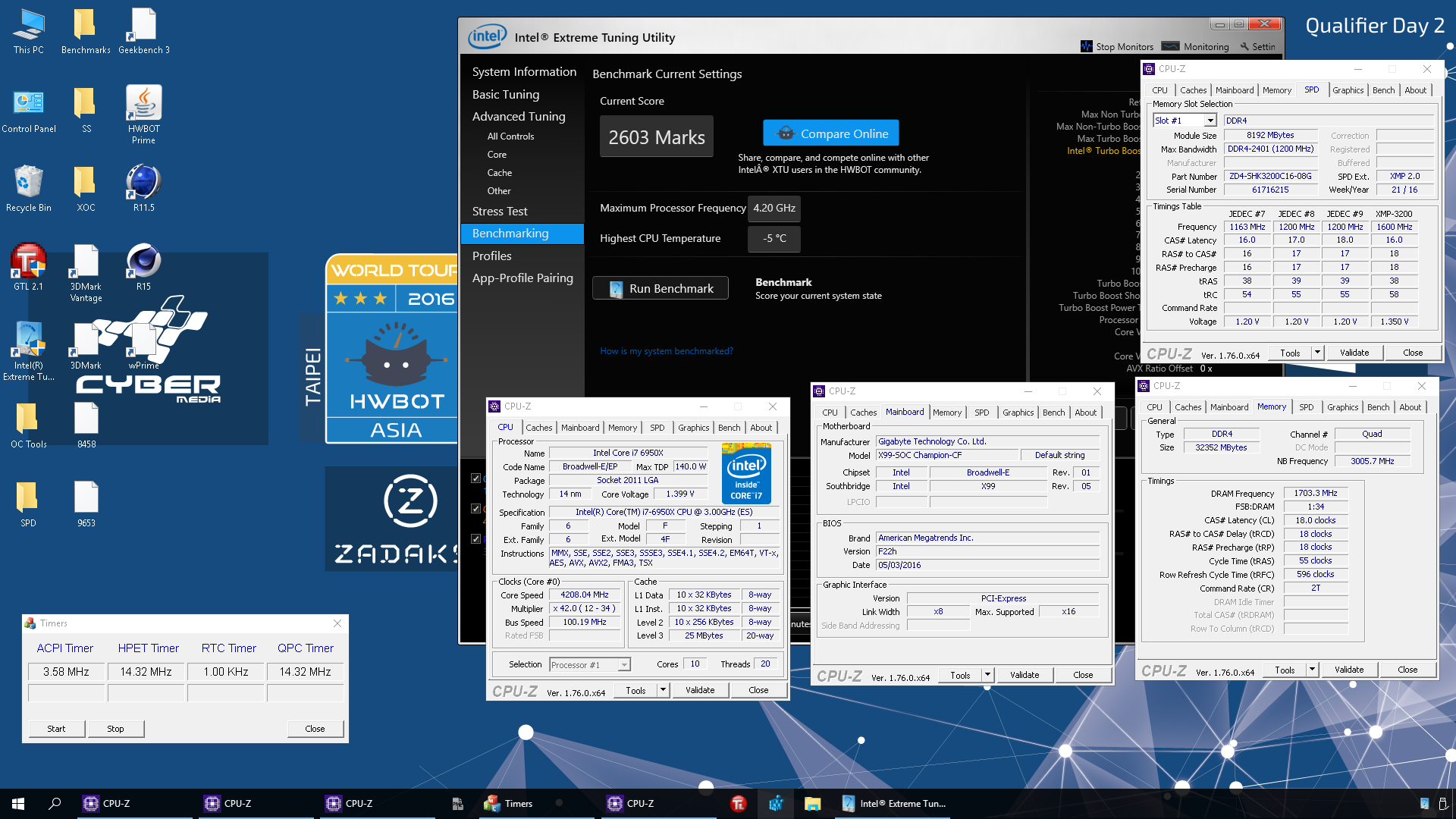1456x819 pixels.
Task: Open the XOC folder
Action: point(86,190)
